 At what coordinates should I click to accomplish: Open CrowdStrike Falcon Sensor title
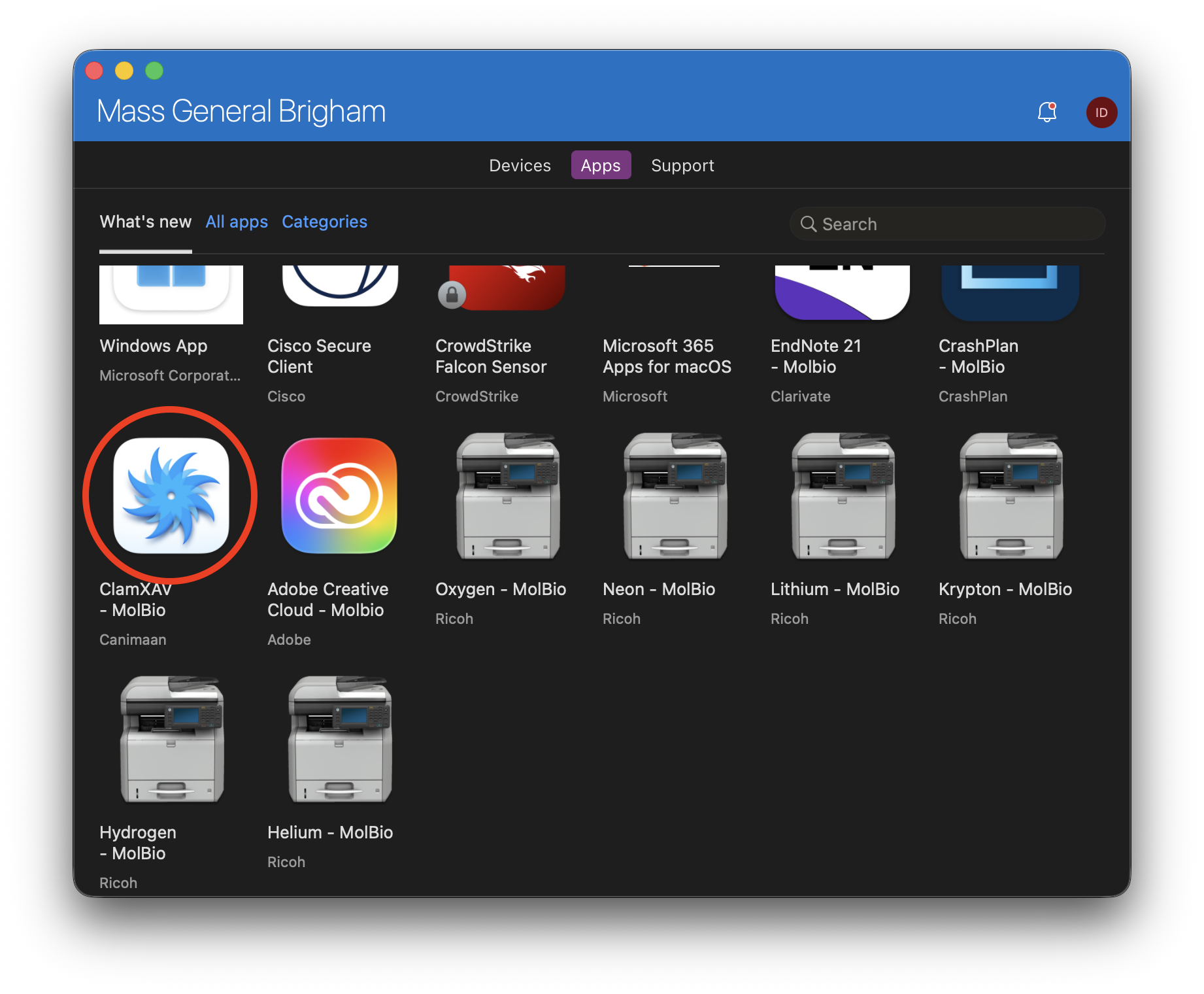tap(491, 356)
